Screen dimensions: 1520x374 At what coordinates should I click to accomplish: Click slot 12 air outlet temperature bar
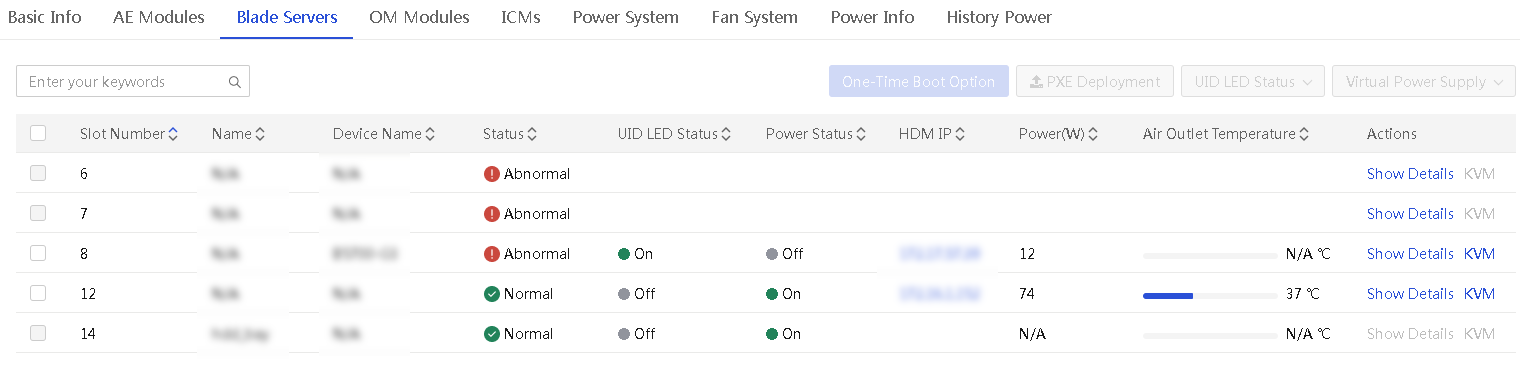pyautogui.click(x=1210, y=295)
